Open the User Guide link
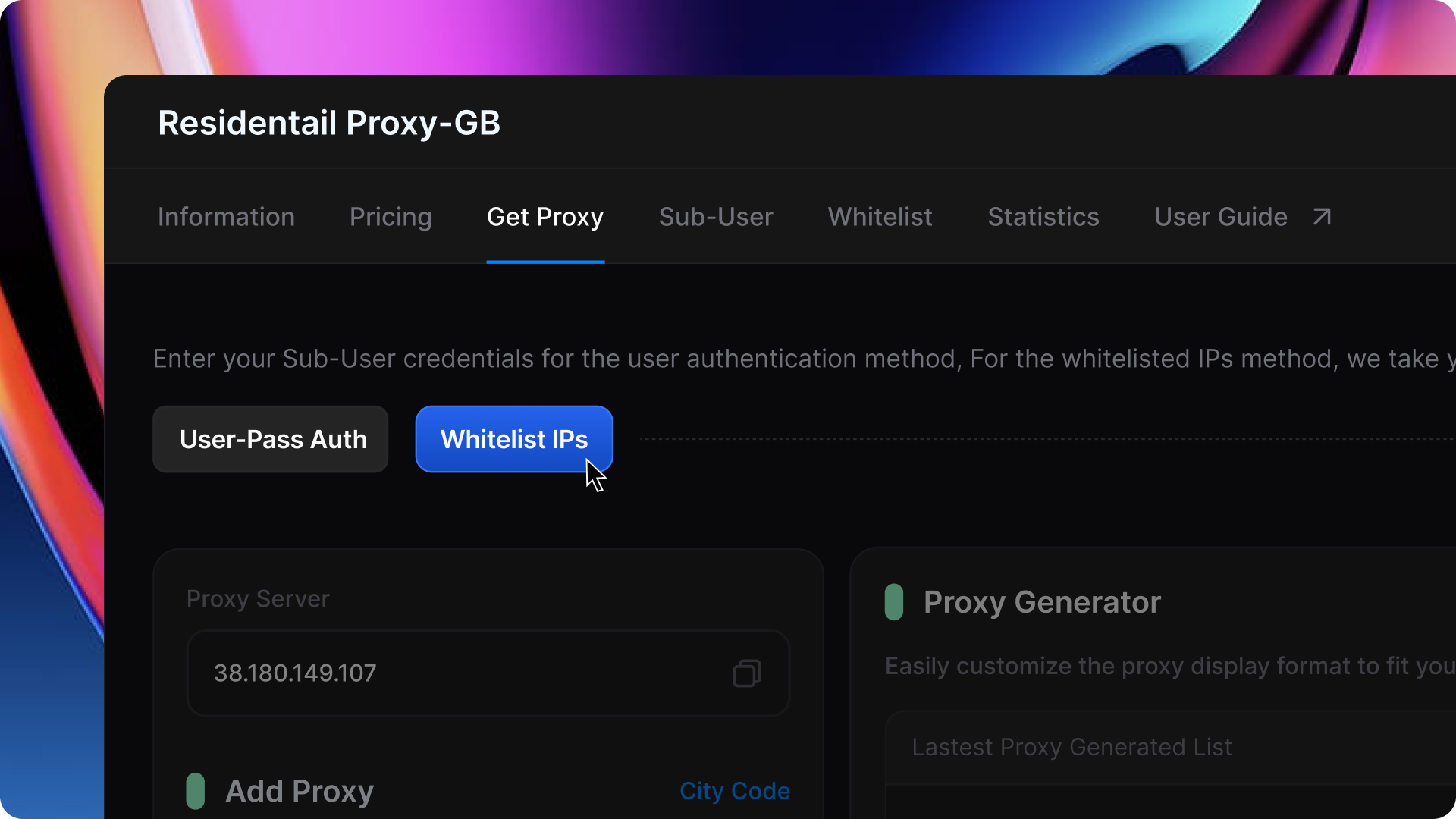 coord(1221,218)
